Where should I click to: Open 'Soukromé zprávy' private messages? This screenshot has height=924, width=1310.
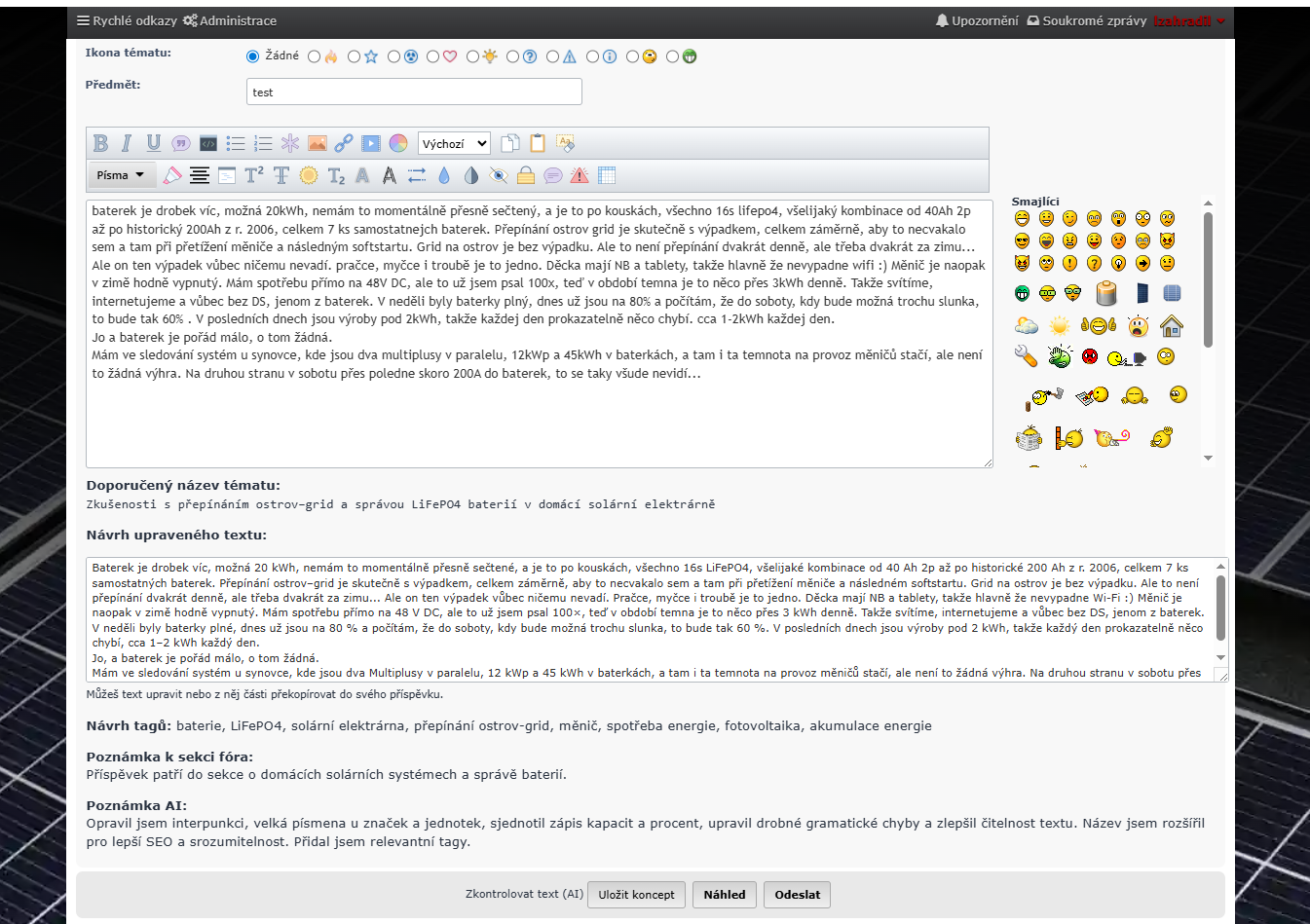point(1086,20)
